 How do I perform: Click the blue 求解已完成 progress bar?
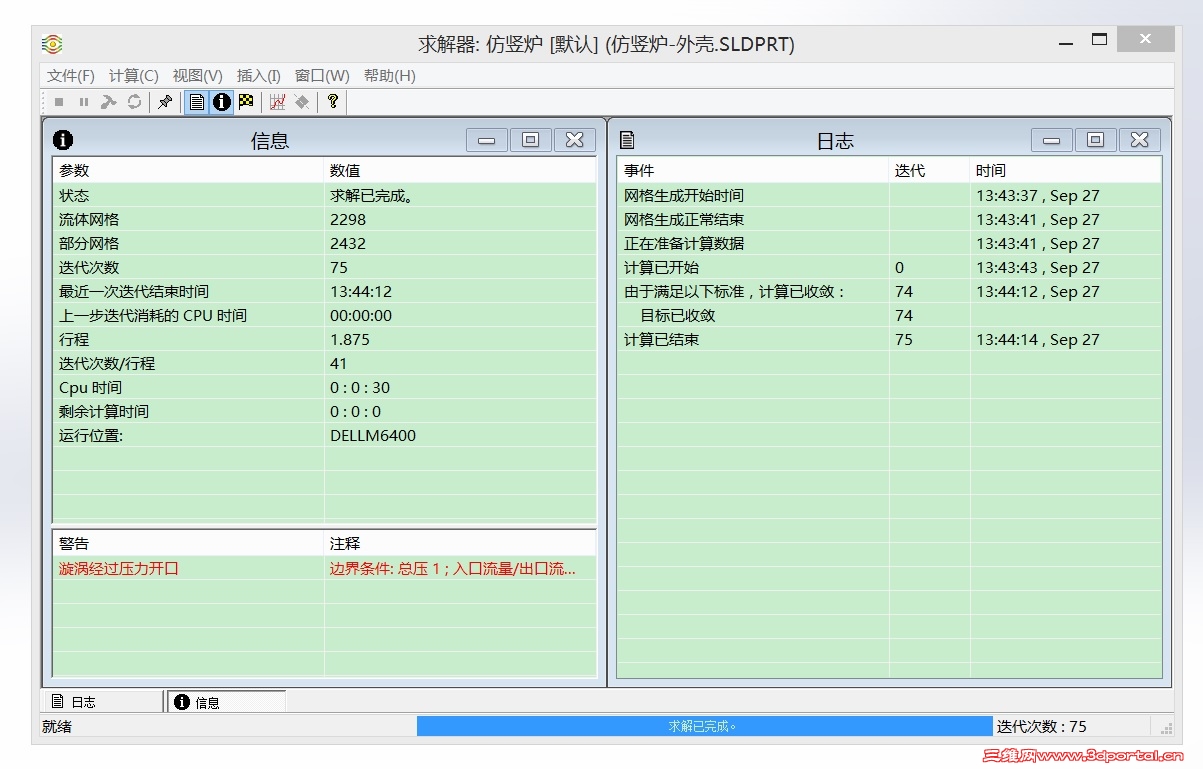pyautogui.click(x=704, y=727)
